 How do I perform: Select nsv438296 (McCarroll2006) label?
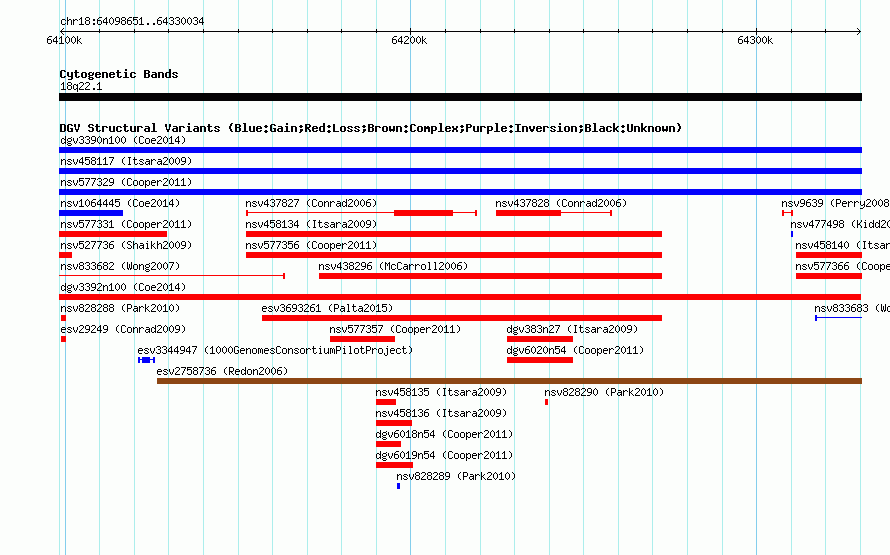point(393,266)
